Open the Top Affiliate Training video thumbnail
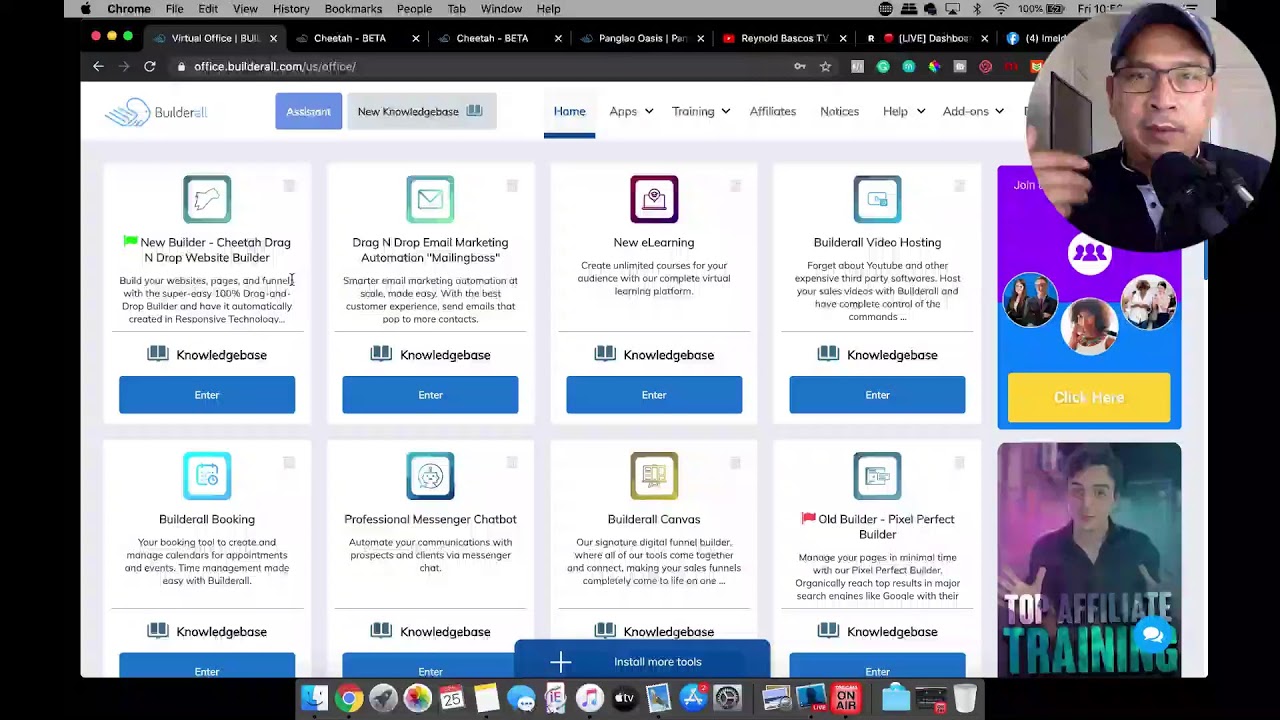Screen dimensions: 1280x720 (x=1089, y=560)
